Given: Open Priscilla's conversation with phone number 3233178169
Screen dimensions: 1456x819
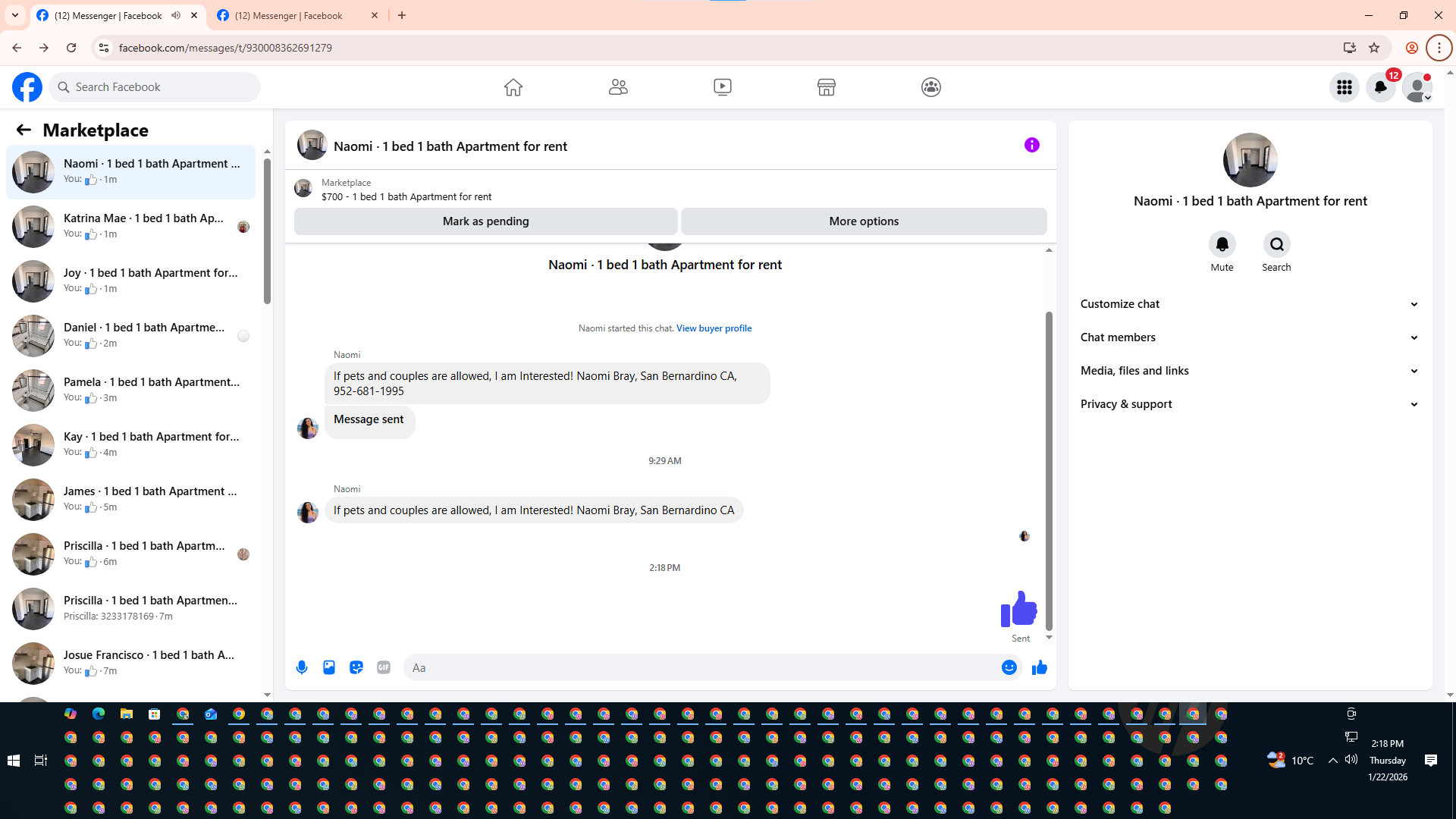Looking at the screenshot, I should pos(130,609).
